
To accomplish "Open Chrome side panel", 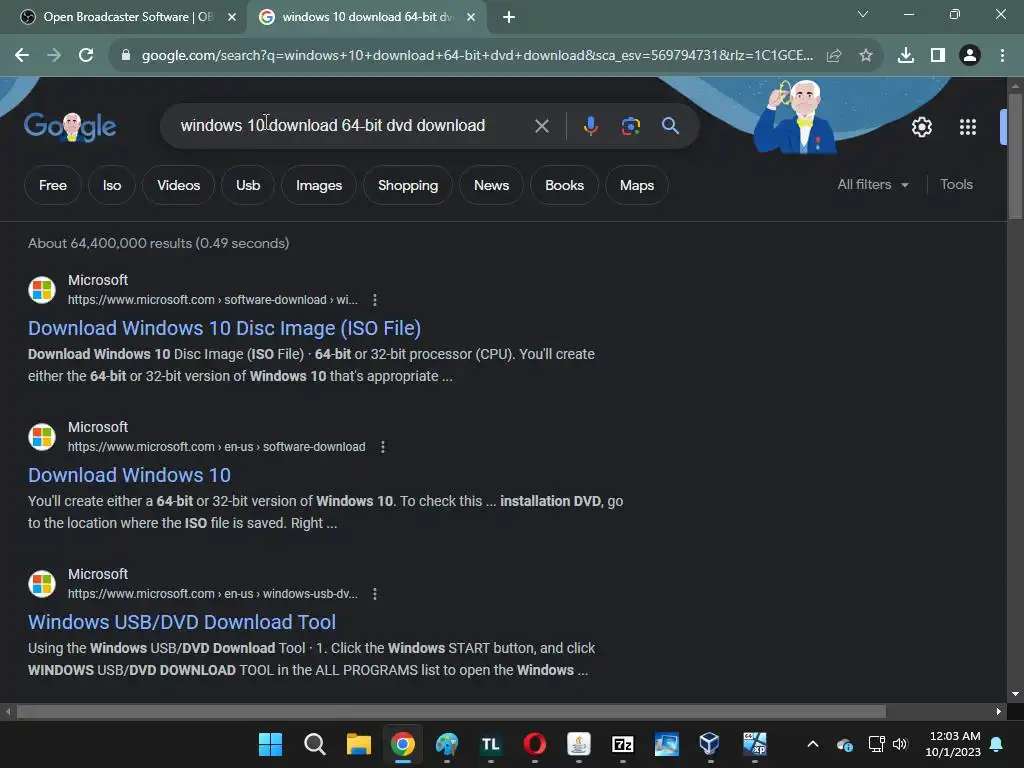I will coord(938,56).
